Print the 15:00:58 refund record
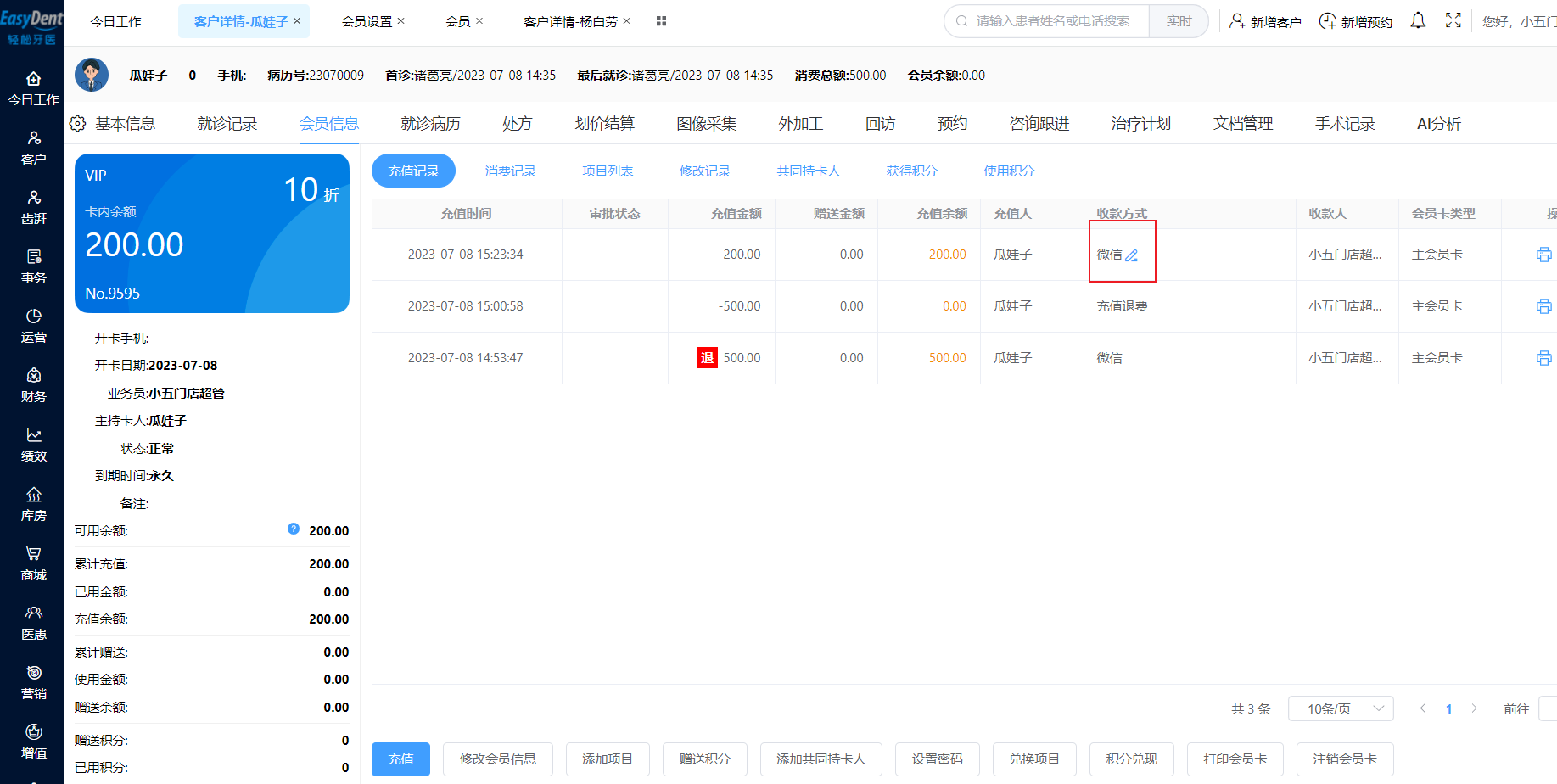The image size is (1557, 784). pos(1543,306)
